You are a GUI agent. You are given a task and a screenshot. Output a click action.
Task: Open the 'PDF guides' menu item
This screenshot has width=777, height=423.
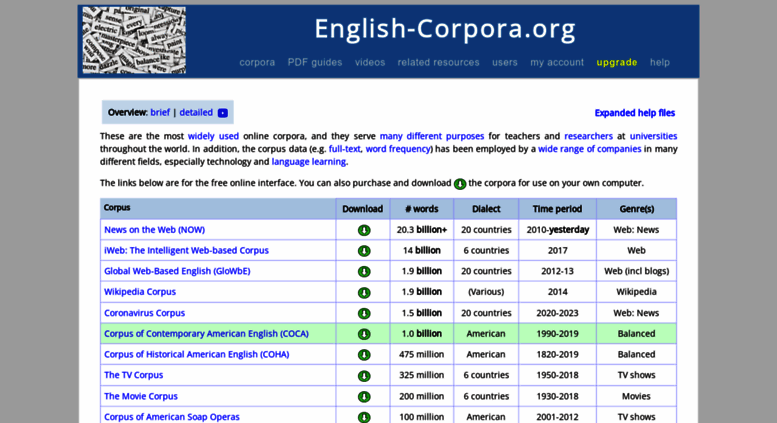[x=315, y=62]
